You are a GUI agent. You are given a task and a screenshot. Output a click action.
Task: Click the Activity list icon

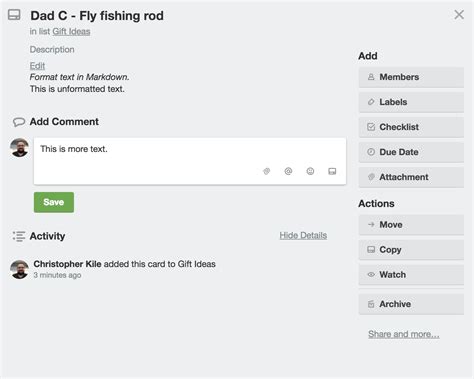(19, 236)
